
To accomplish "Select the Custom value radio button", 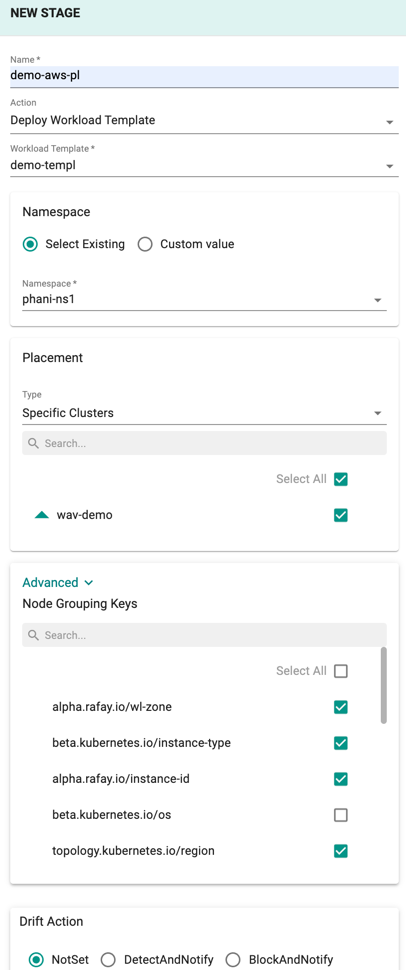I will (x=145, y=244).
